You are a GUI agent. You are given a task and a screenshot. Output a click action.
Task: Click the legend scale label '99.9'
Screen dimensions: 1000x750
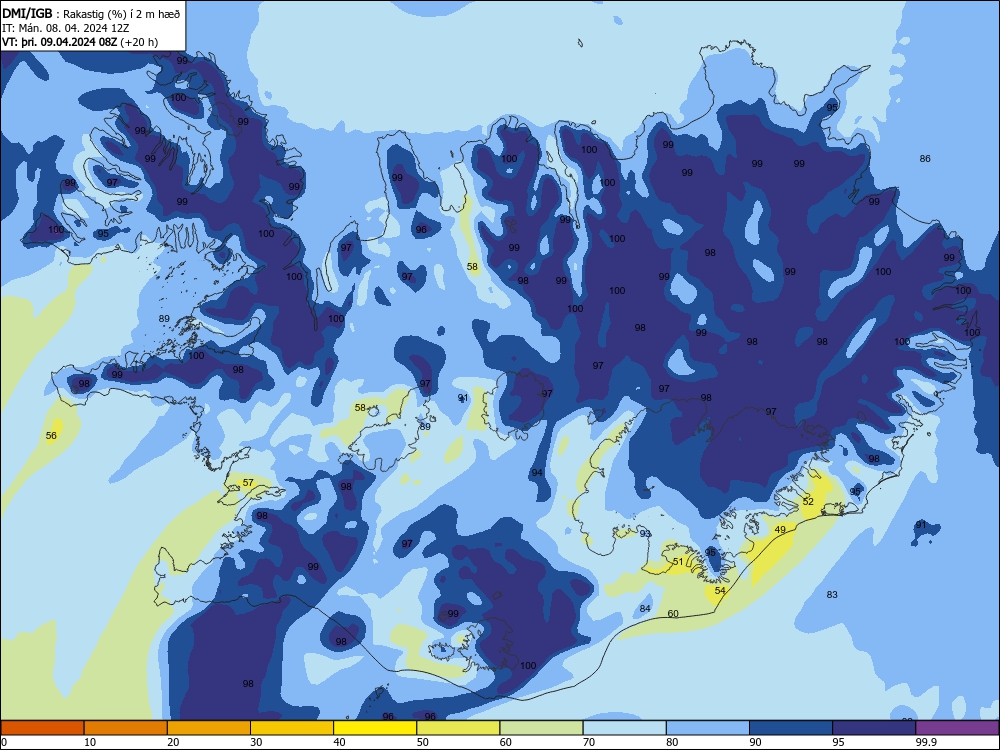click(926, 742)
